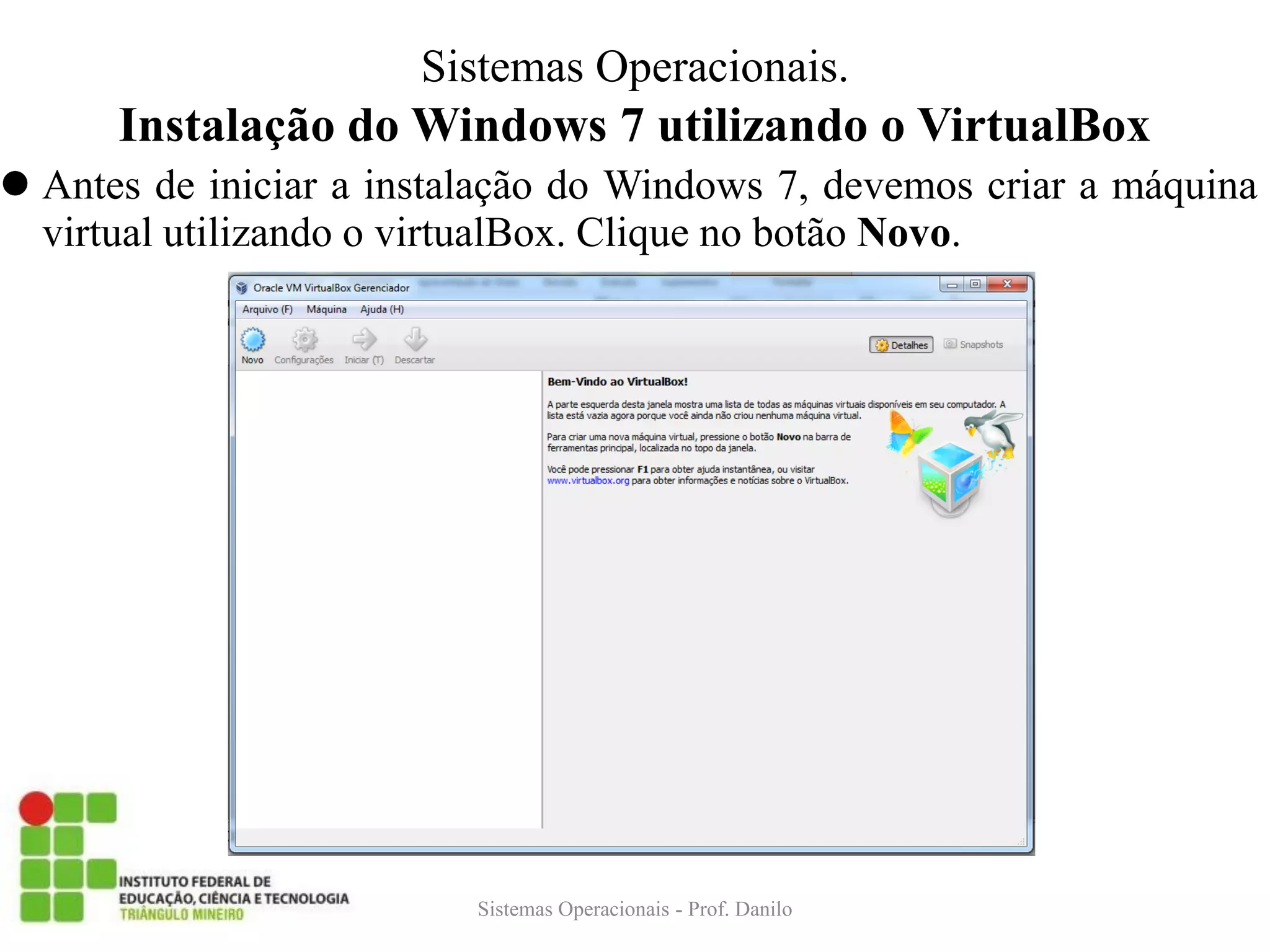
Task: Click the Detalhes gear icon
Action: coord(882,345)
